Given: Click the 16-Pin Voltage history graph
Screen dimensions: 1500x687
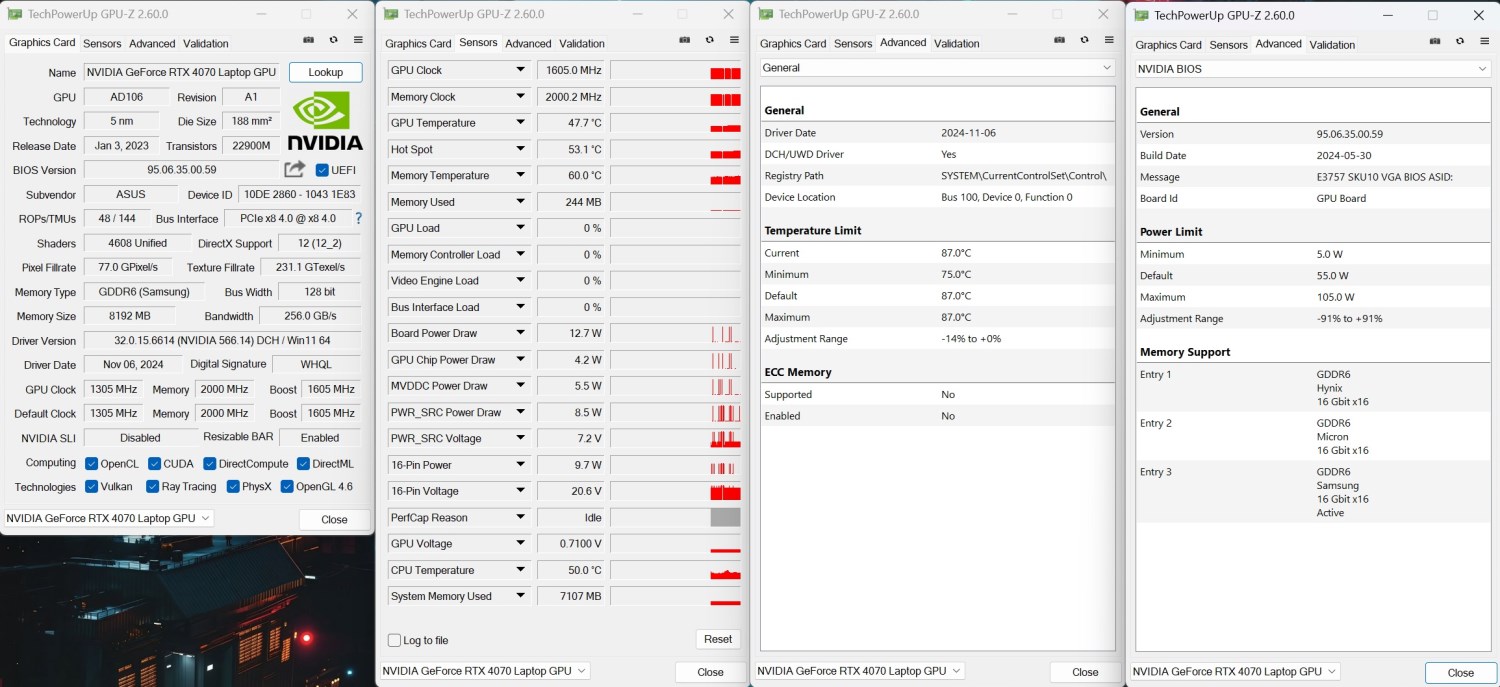Looking at the screenshot, I should click(675, 491).
